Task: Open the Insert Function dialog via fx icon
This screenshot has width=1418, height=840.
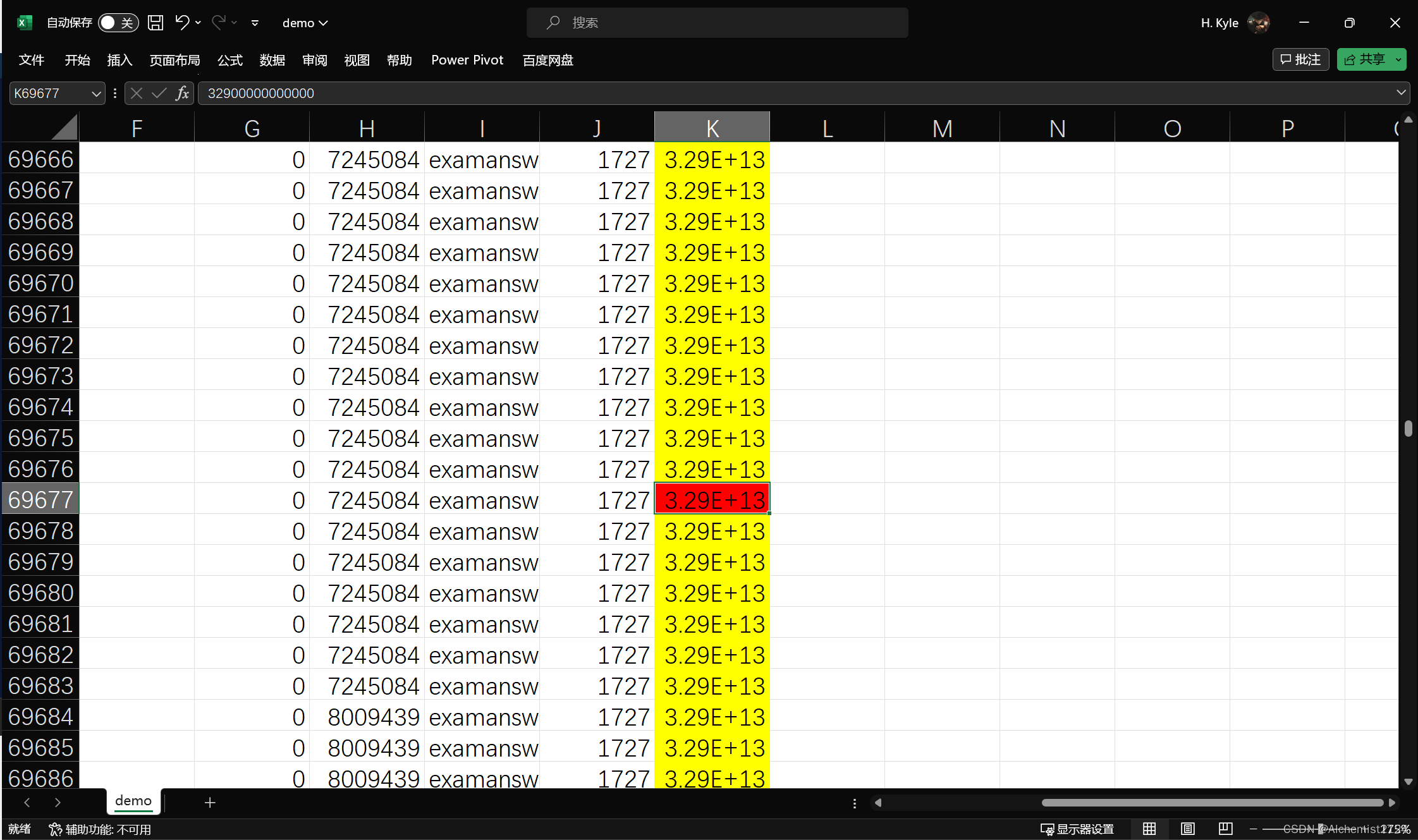Action: 182,93
